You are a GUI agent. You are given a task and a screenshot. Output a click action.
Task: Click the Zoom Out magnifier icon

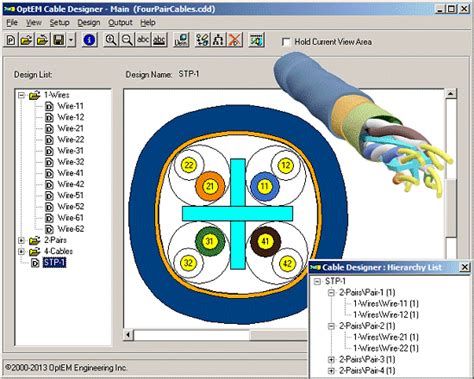click(x=127, y=40)
